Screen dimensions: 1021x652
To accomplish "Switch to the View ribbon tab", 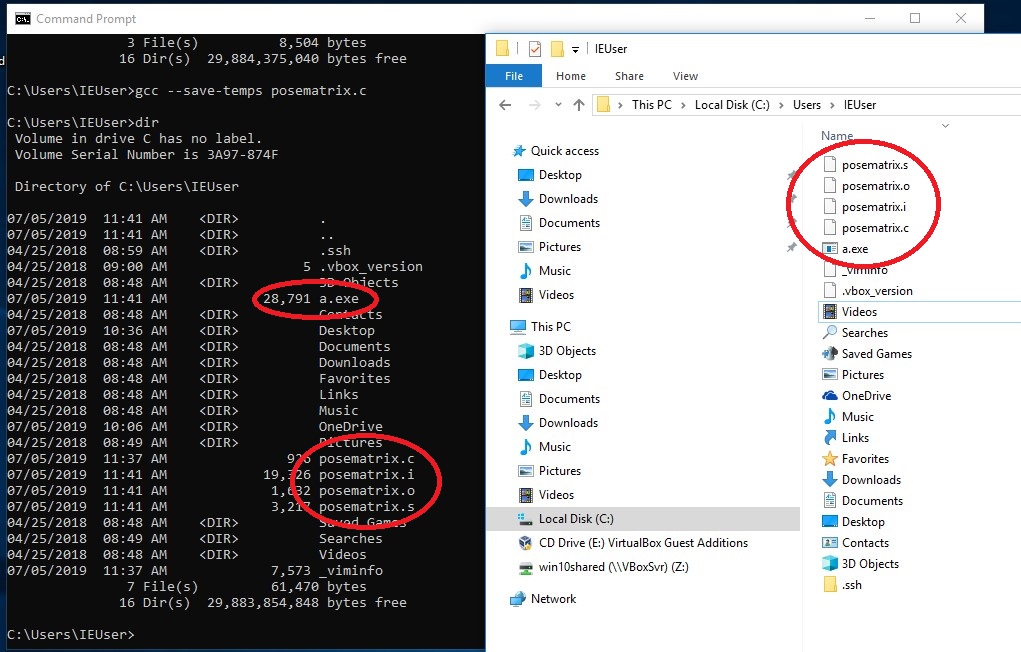I will [x=685, y=75].
